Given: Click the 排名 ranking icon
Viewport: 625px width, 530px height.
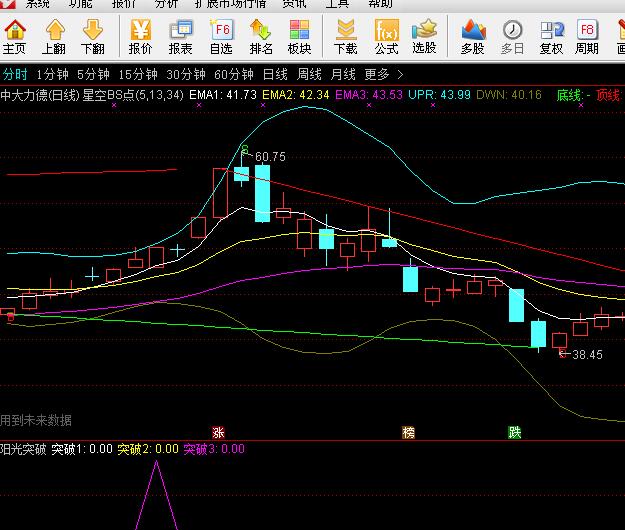Looking at the screenshot, I should 260,36.
